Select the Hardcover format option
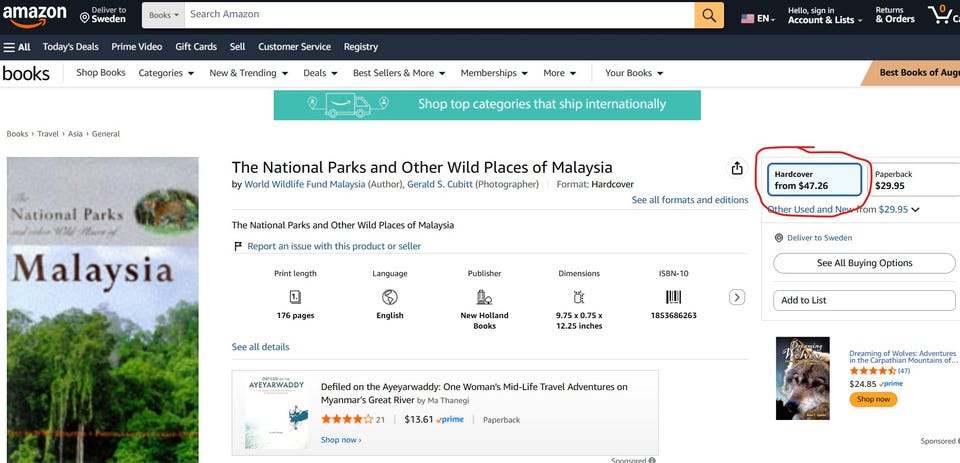Viewport: 960px width, 463px height. pyautogui.click(x=815, y=179)
